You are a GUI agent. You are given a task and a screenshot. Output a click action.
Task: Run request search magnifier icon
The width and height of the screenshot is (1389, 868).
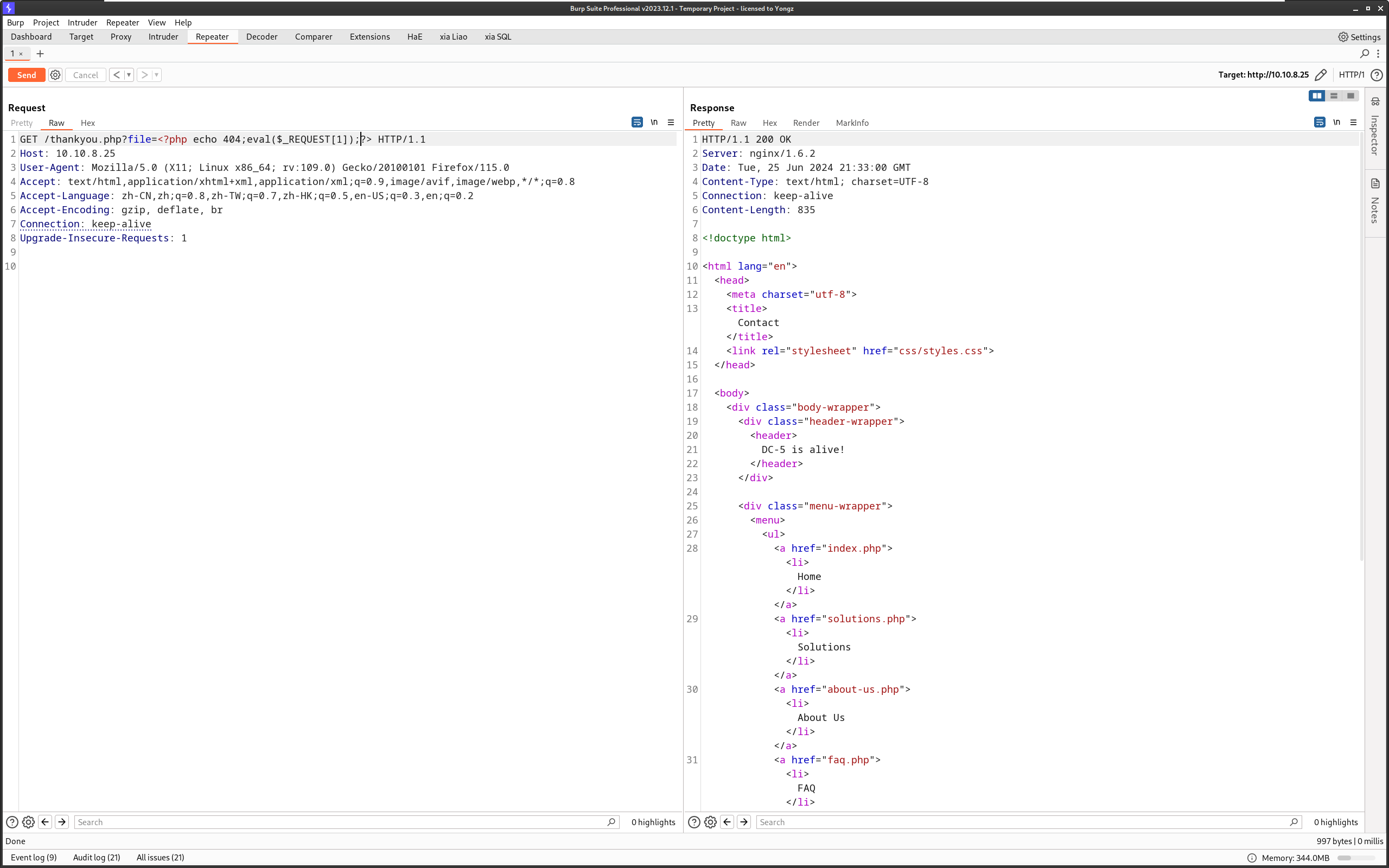[x=611, y=822]
